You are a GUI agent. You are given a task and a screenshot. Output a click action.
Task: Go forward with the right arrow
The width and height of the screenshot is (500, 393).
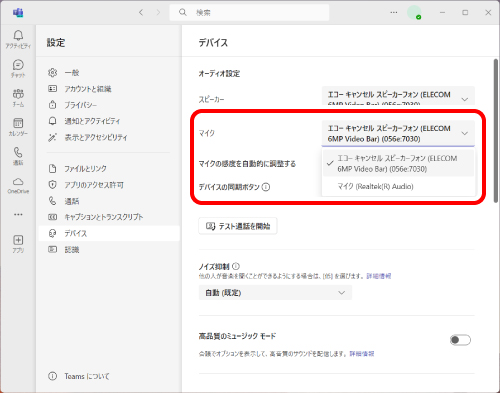click(158, 12)
